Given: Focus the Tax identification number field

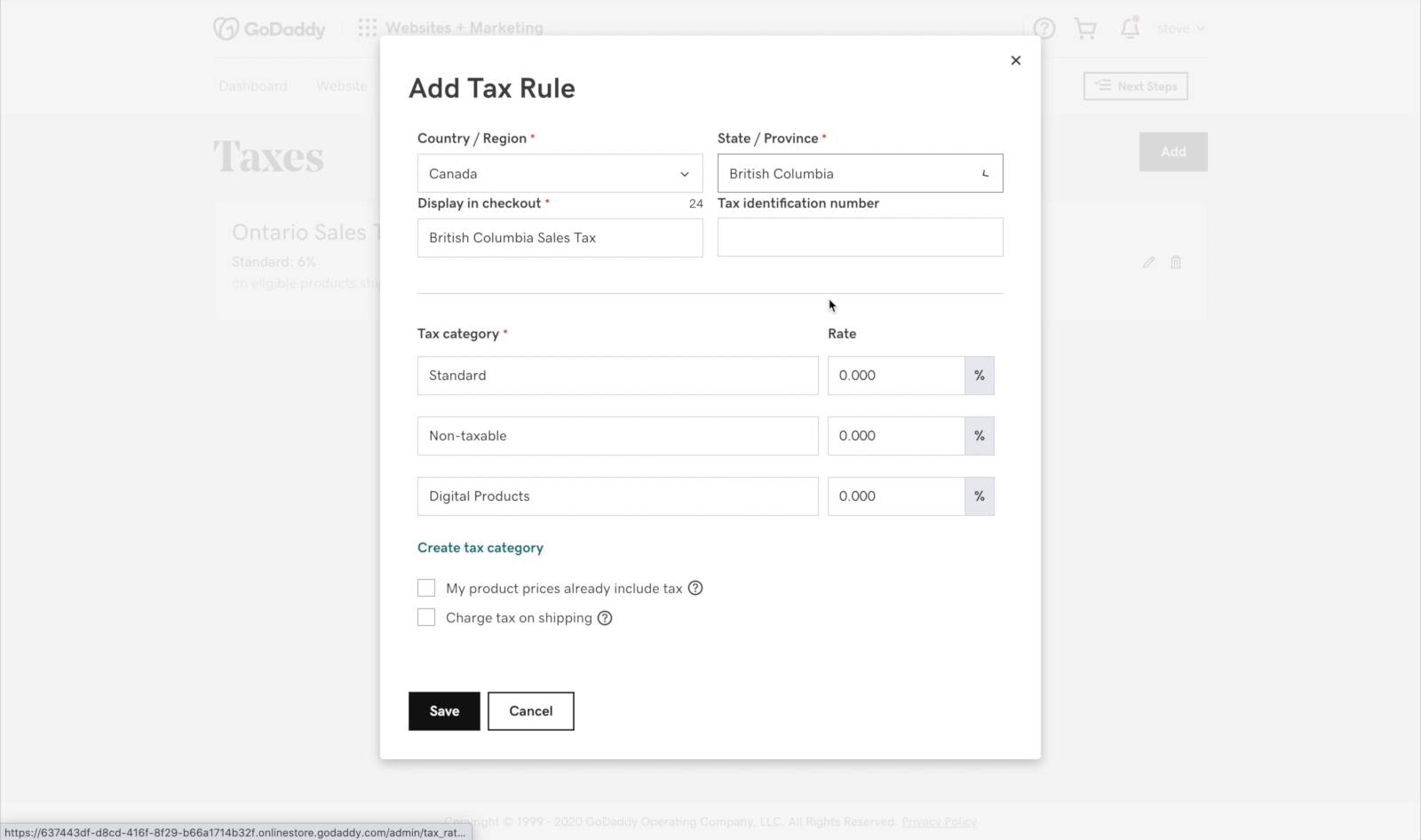Looking at the screenshot, I should [860, 238].
